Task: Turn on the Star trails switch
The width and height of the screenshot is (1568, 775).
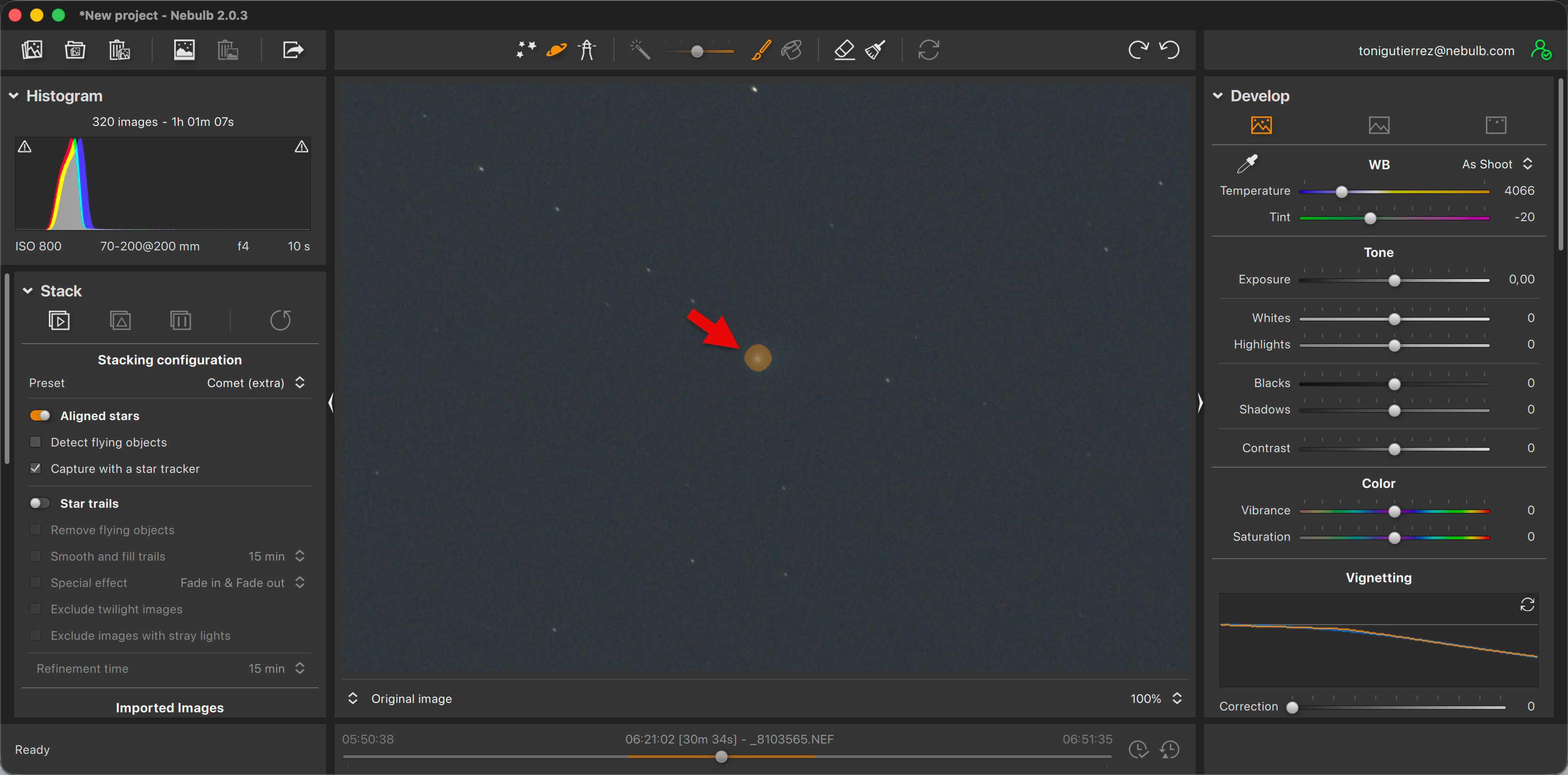Action: click(x=40, y=503)
